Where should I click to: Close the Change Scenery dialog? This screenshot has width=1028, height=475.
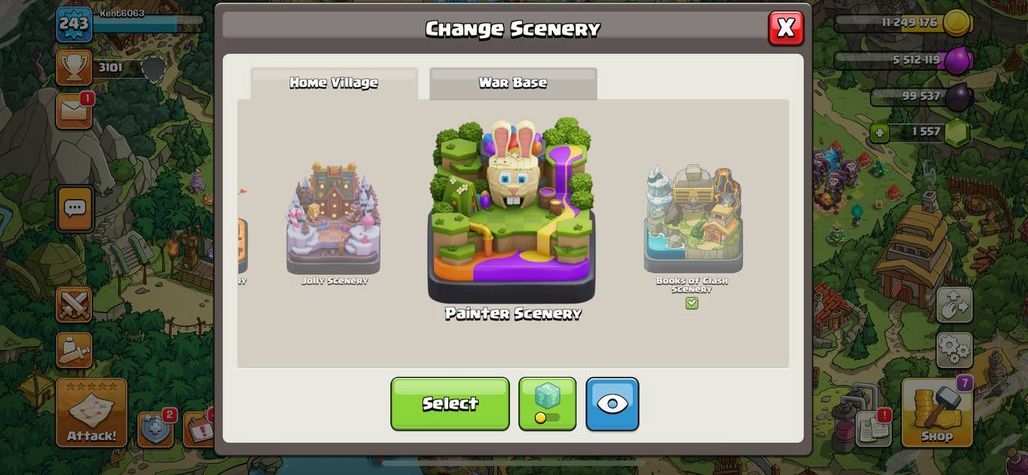(786, 28)
